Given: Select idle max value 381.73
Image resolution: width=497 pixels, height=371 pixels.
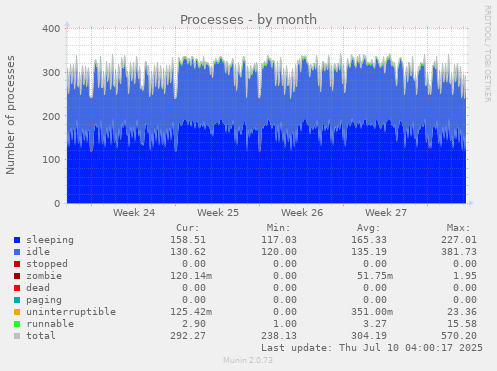Looking at the screenshot, I should coord(459,252).
